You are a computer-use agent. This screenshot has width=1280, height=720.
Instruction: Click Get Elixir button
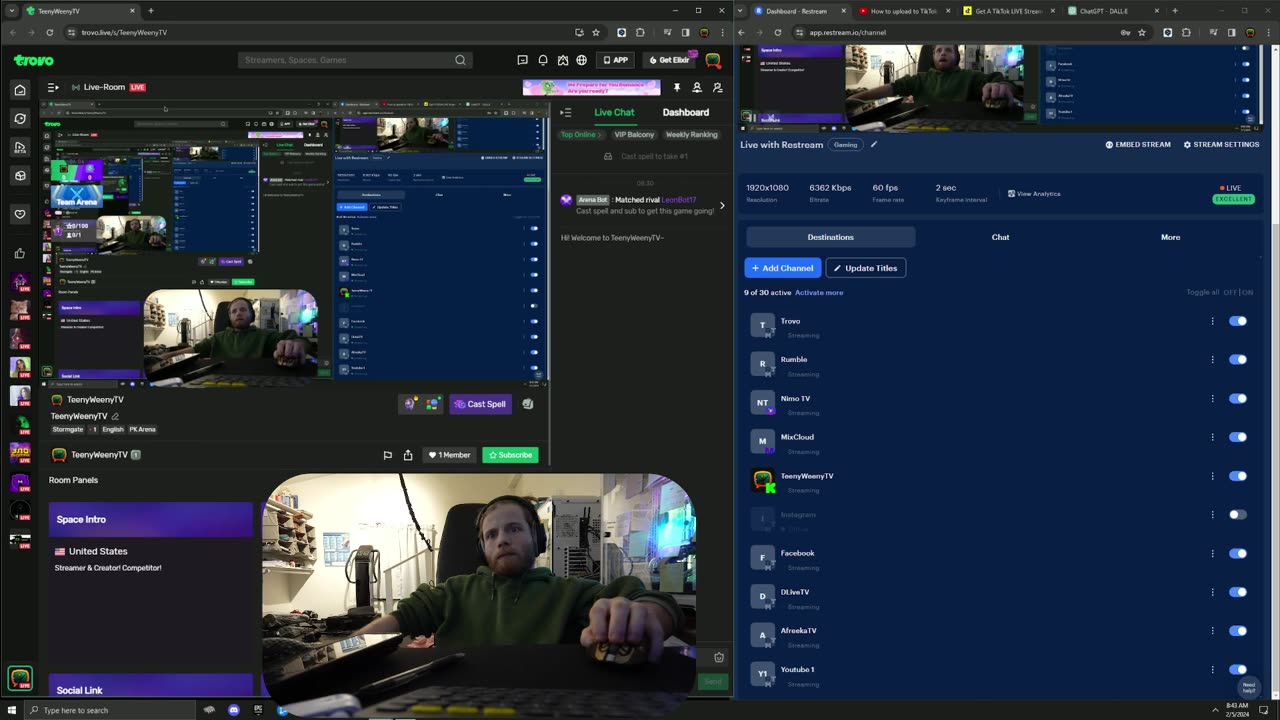click(x=669, y=60)
